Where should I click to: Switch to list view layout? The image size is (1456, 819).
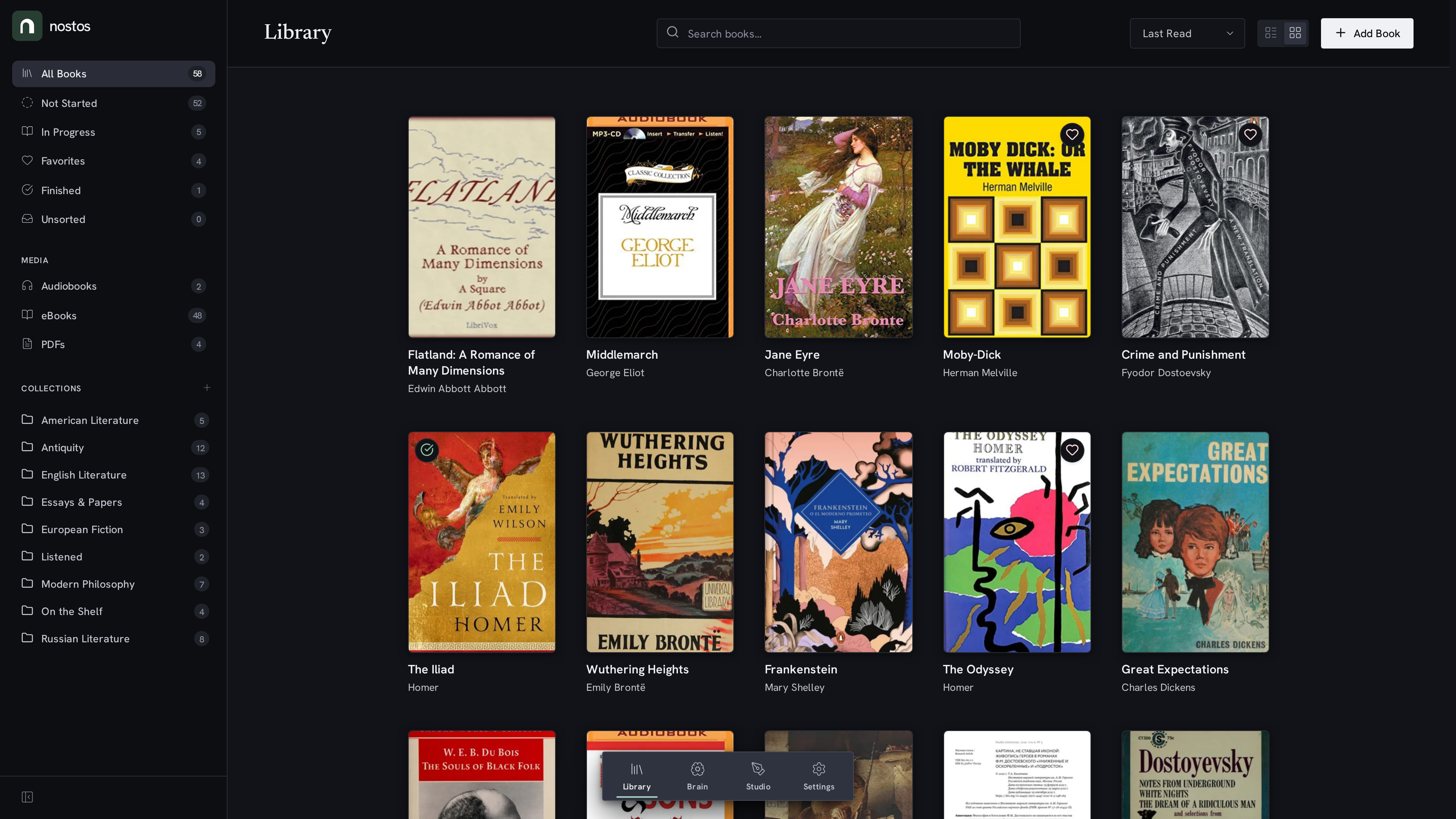[x=1271, y=33]
